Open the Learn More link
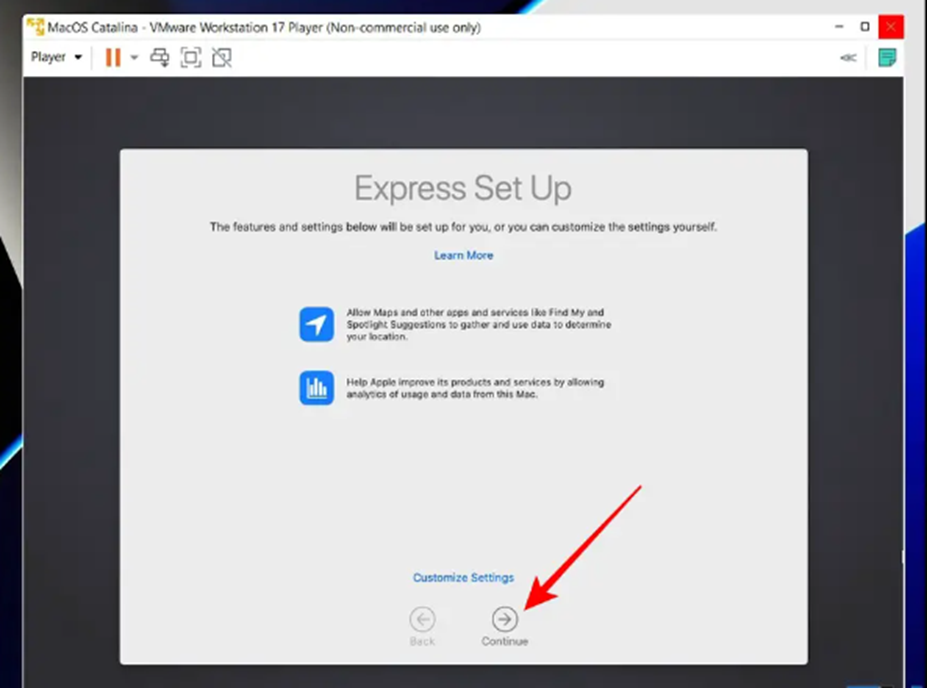The height and width of the screenshot is (688, 927). 464,255
